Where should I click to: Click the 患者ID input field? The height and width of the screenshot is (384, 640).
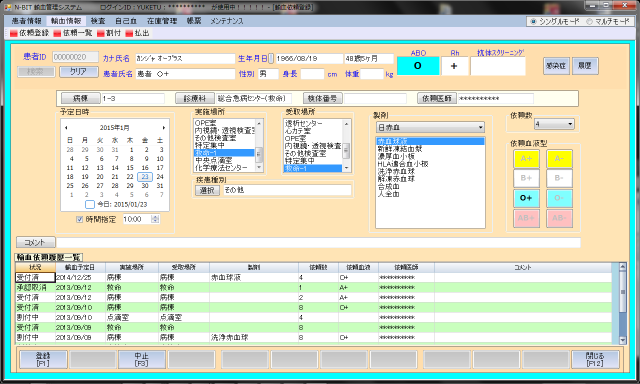point(76,57)
